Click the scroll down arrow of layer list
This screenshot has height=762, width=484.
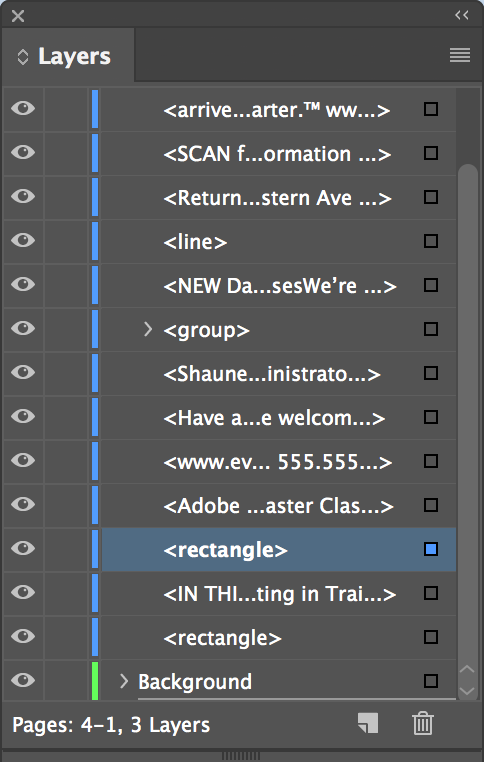coord(467,691)
